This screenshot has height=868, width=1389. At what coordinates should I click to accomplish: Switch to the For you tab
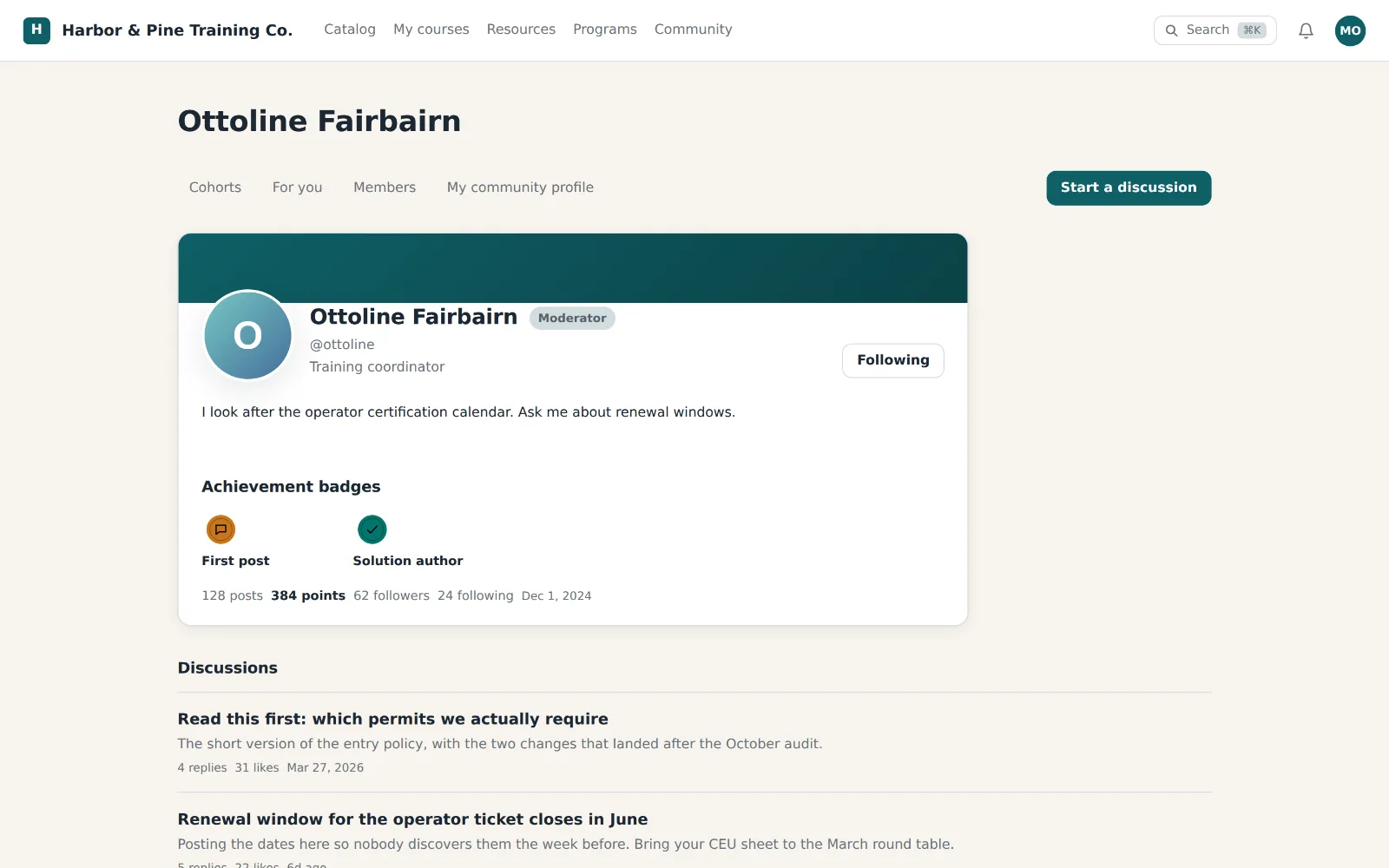point(297,187)
